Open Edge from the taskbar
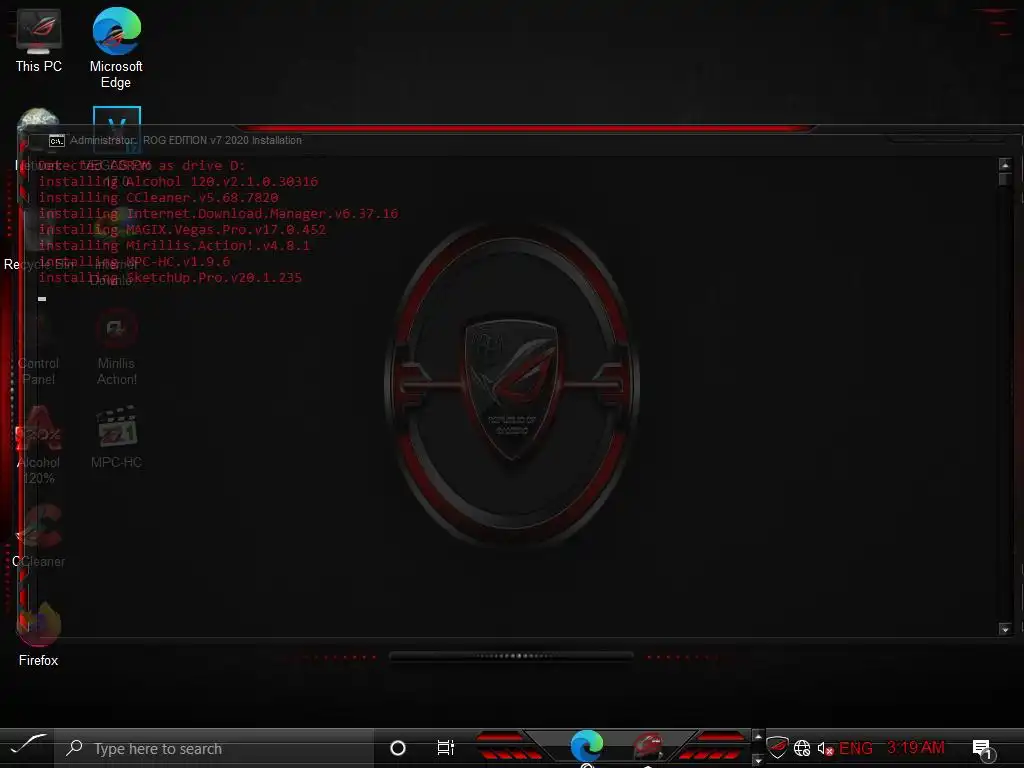 (x=586, y=746)
